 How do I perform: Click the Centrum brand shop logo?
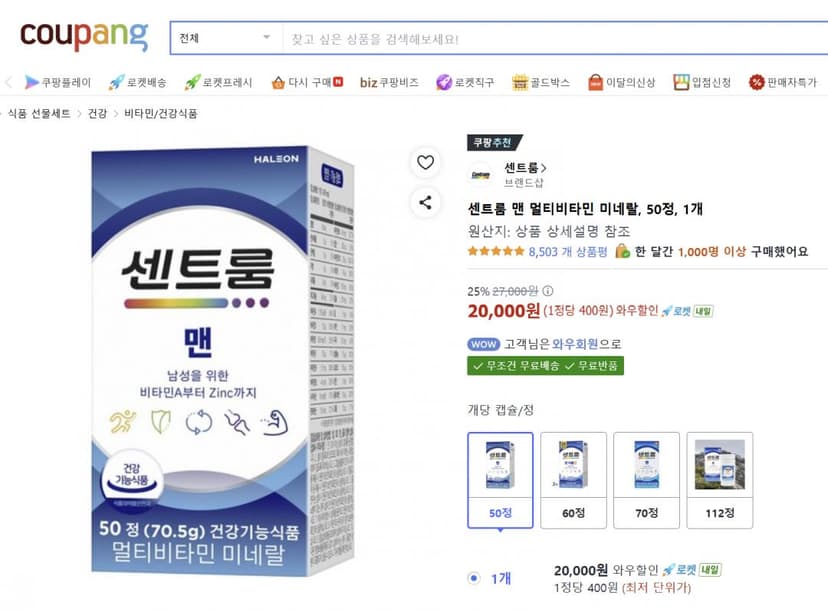pyautogui.click(x=481, y=175)
